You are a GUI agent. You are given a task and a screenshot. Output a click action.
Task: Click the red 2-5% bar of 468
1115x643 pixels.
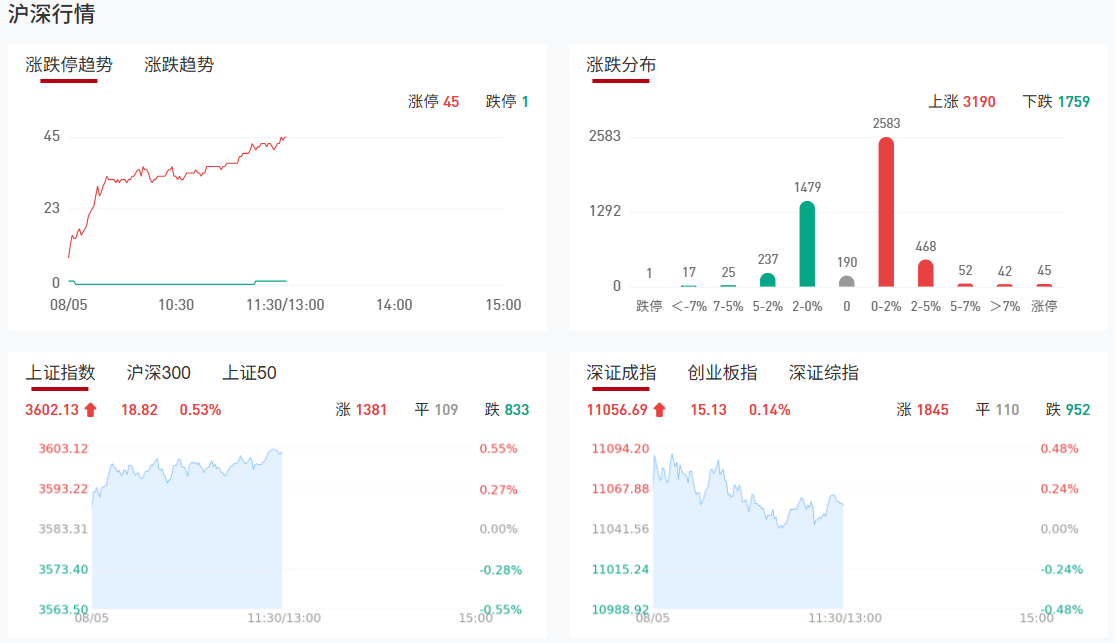pos(926,273)
